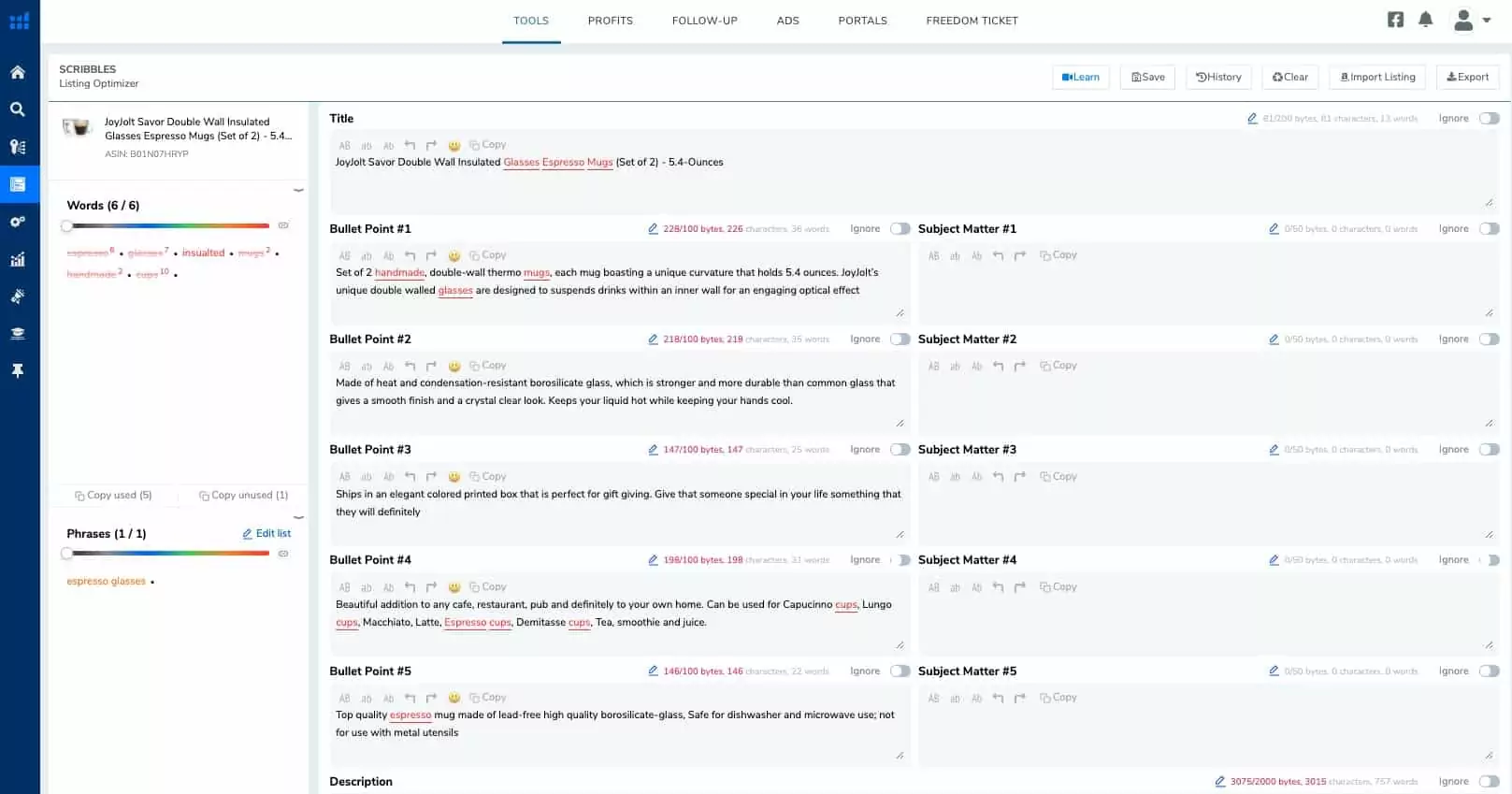Collapse the Words panel
The width and height of the screenshot is (1512, 794).
click(298, 190)
